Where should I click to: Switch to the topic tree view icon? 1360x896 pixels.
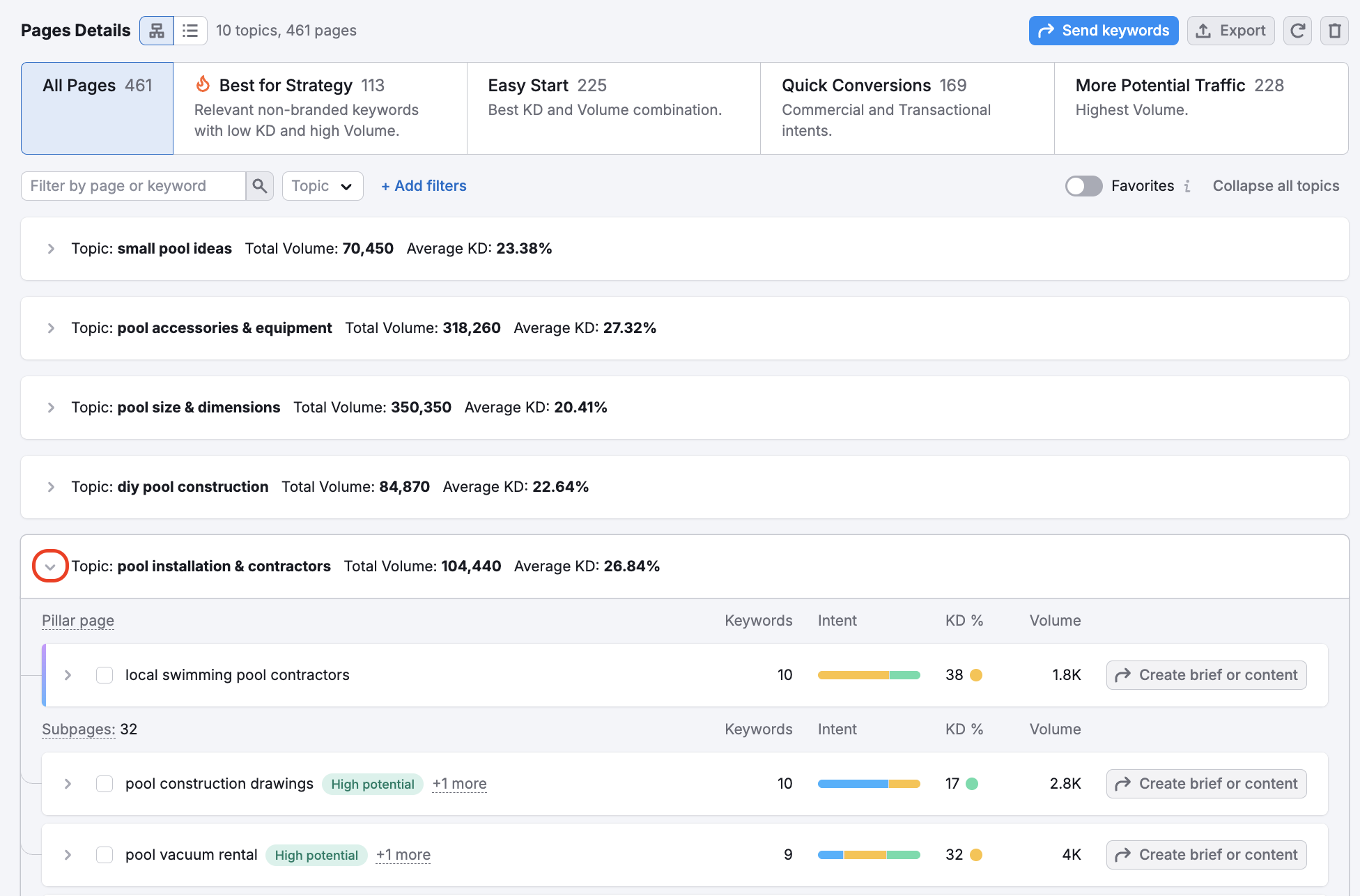[157, 31]
